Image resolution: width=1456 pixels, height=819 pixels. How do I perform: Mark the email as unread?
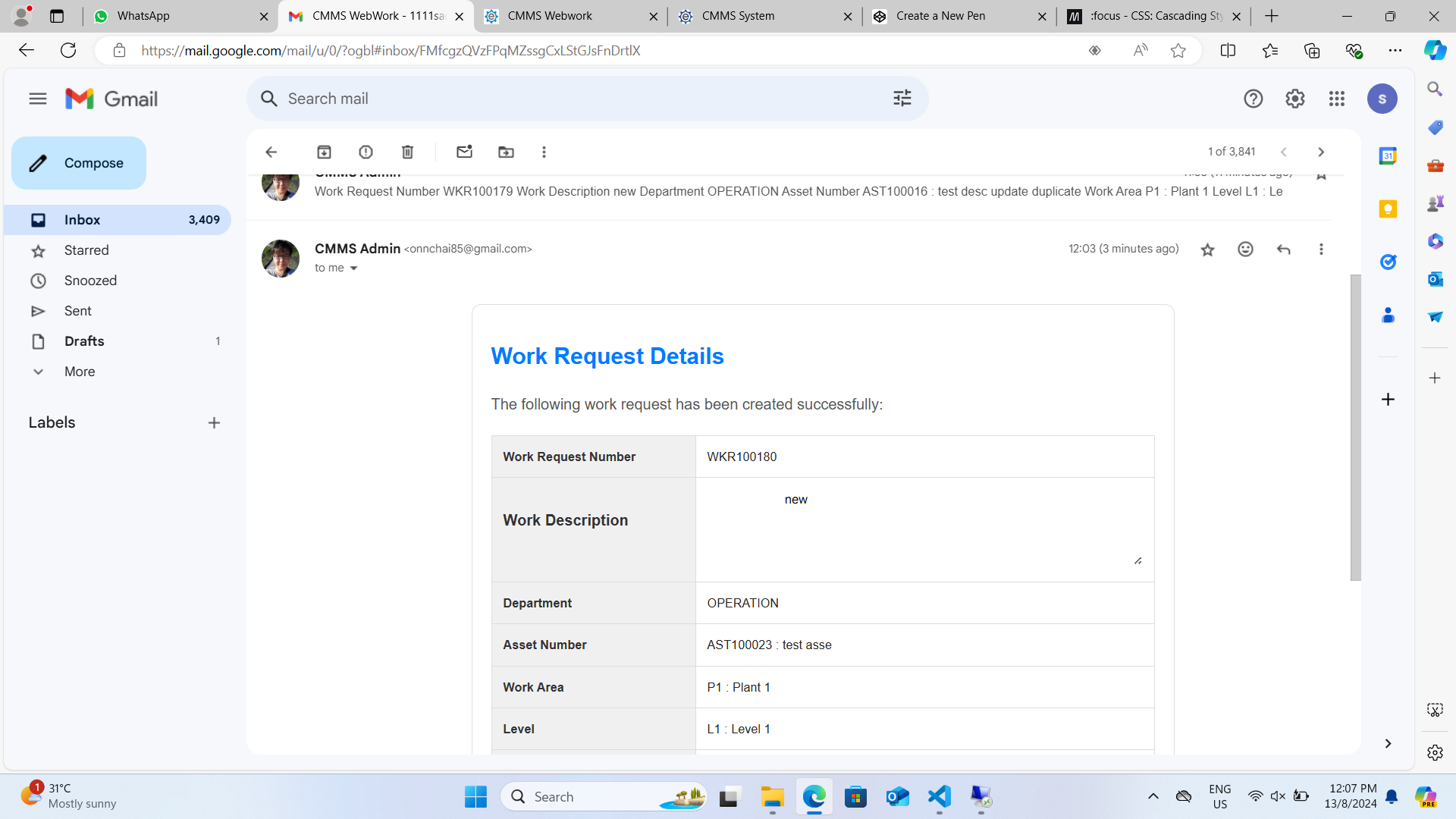point(464,152)
